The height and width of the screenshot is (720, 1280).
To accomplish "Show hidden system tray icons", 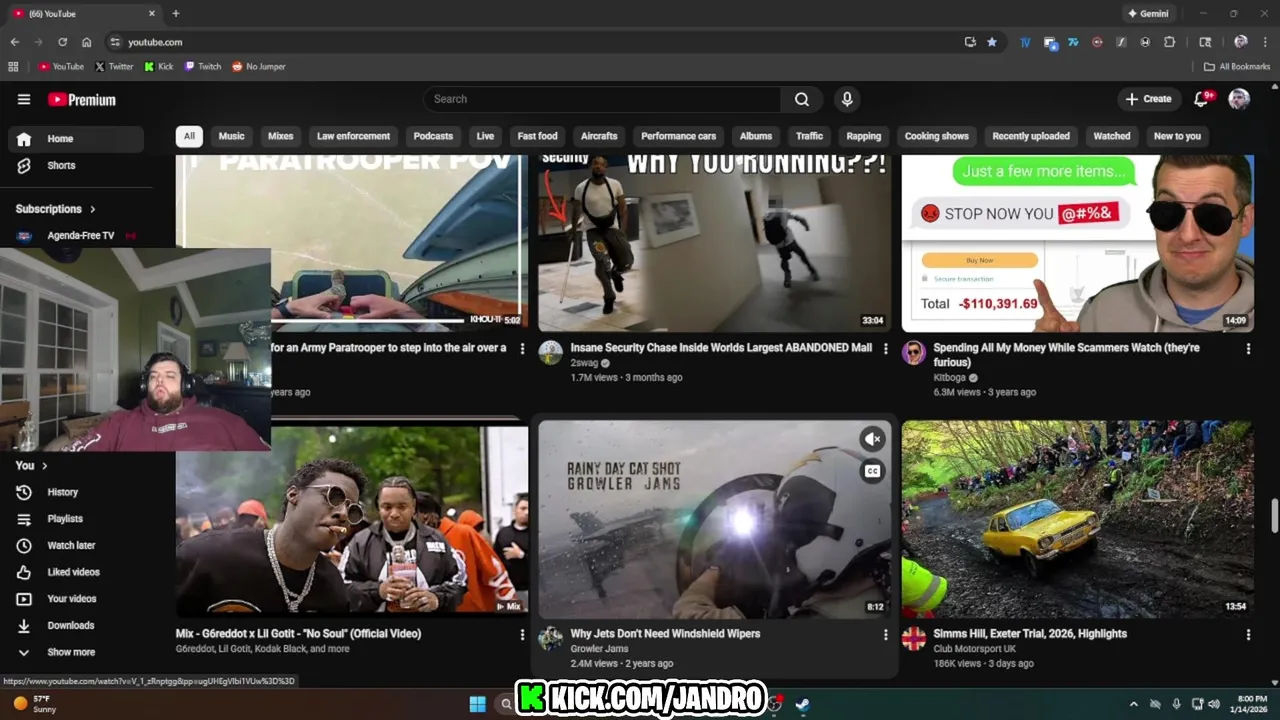I will [1133, 704].
